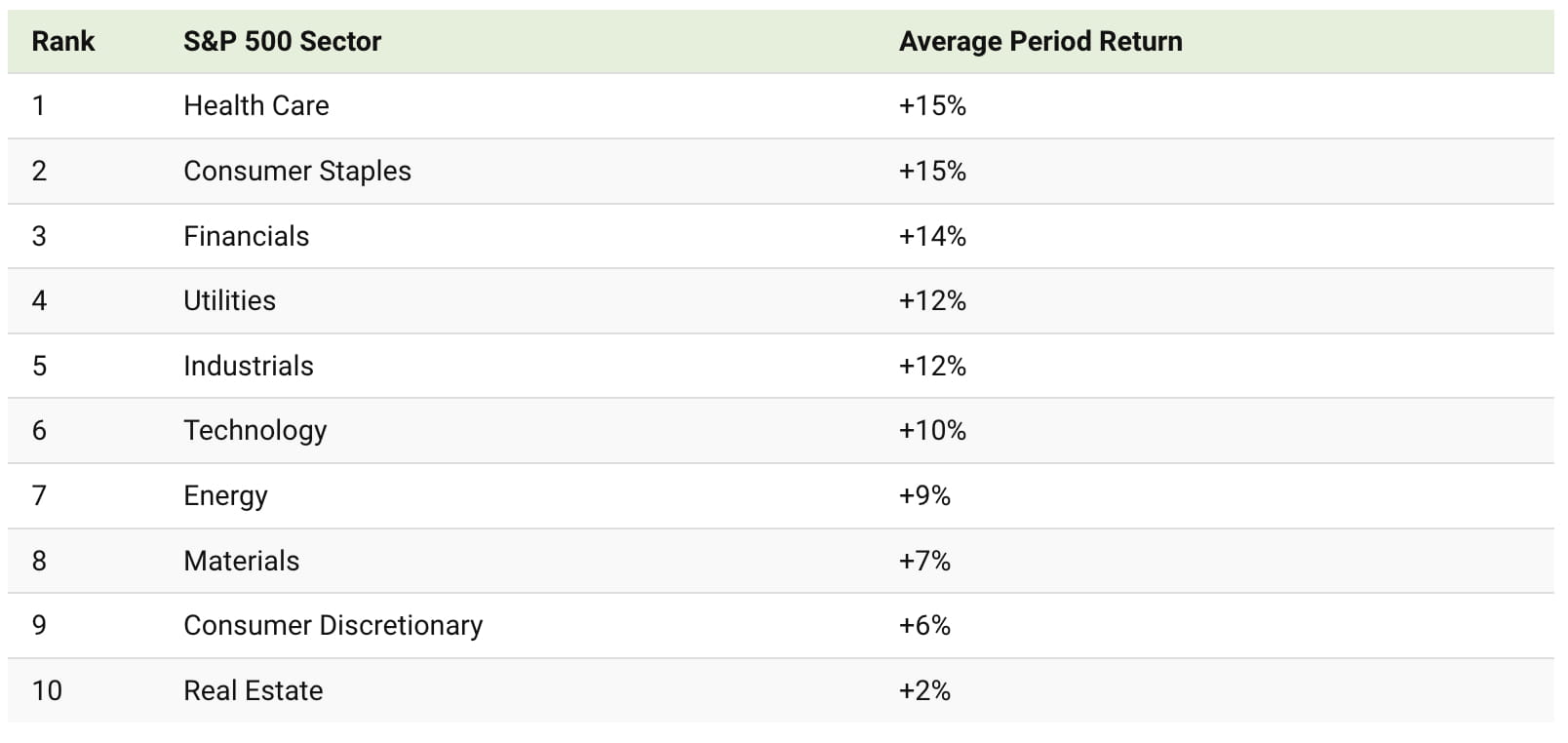
Task: Select the Health Care sector cell
Action: [256, 105]
